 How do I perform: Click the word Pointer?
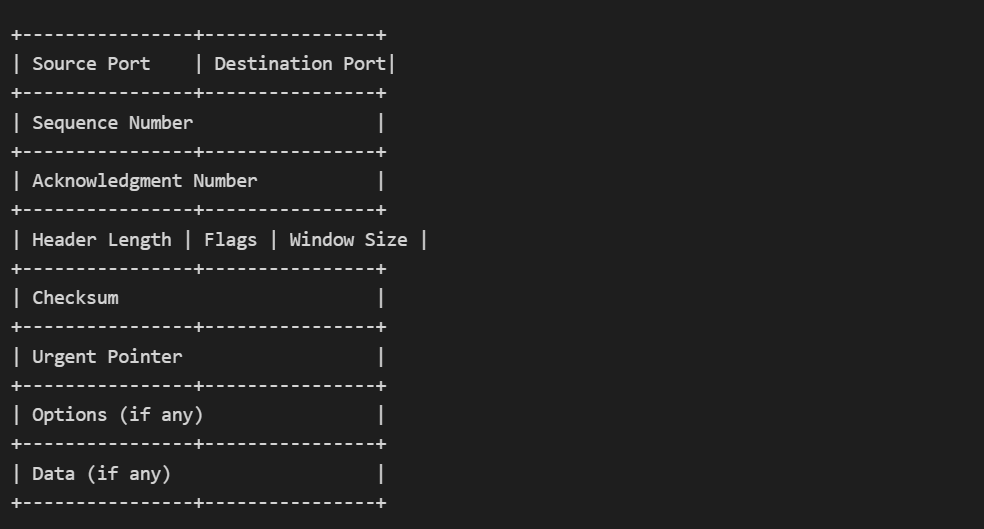pos(145,357)
